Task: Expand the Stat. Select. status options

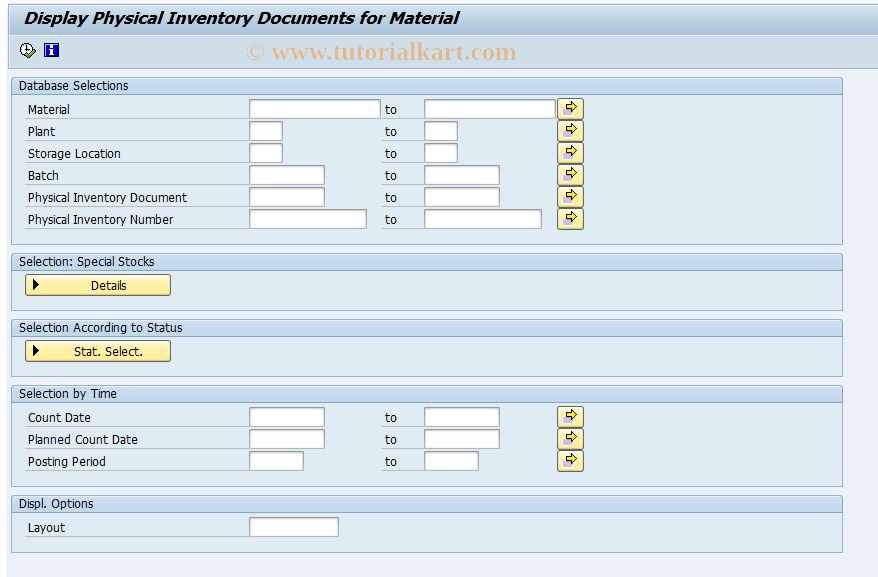Action: coord(97,351)
